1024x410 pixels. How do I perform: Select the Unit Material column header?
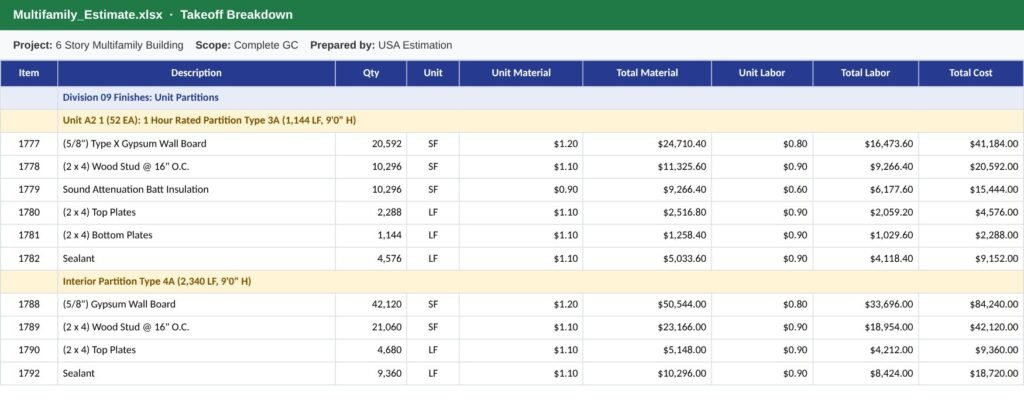click(521, 73)
